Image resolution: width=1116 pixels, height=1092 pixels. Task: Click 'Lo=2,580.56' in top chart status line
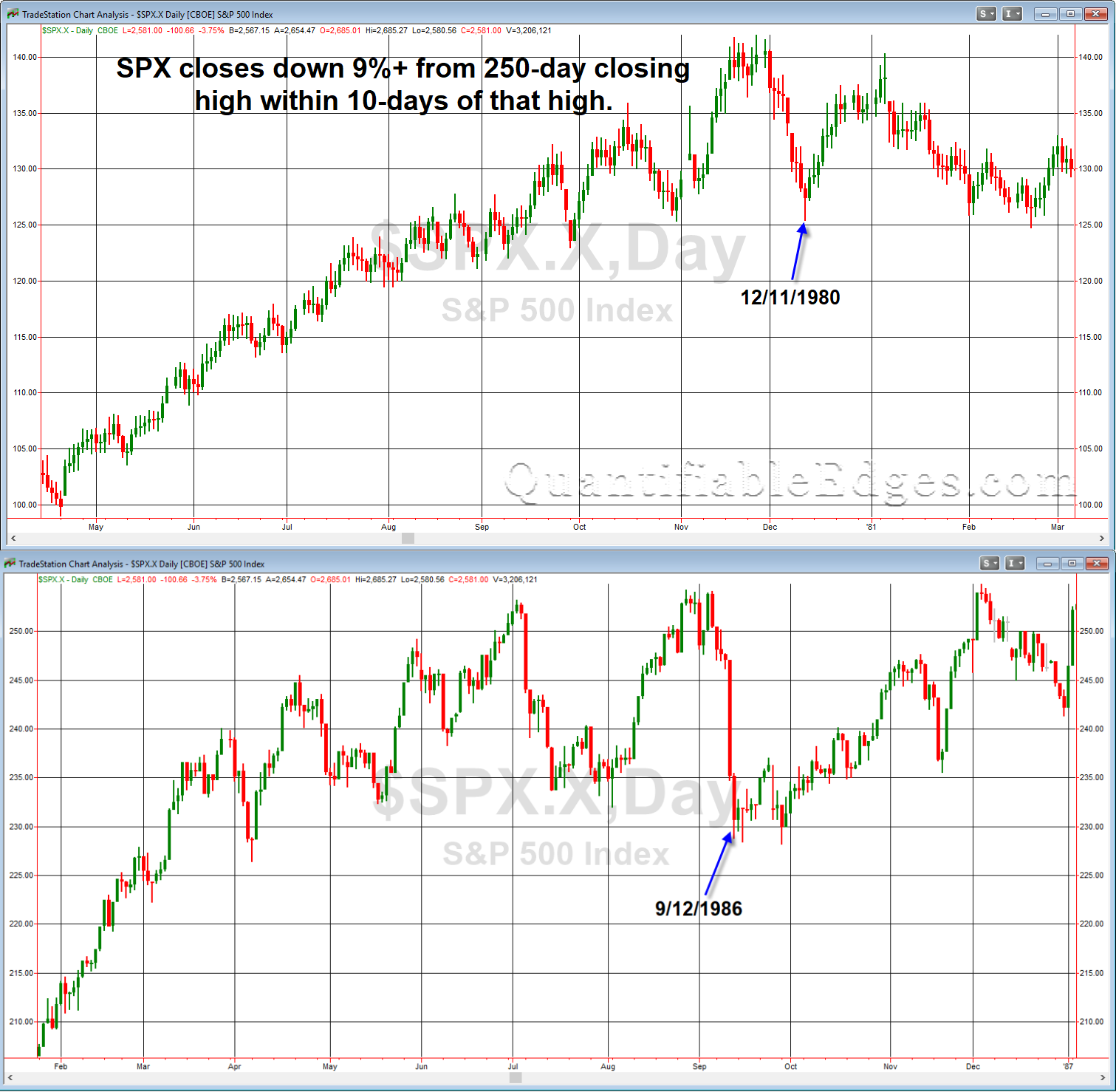point(434,31)
